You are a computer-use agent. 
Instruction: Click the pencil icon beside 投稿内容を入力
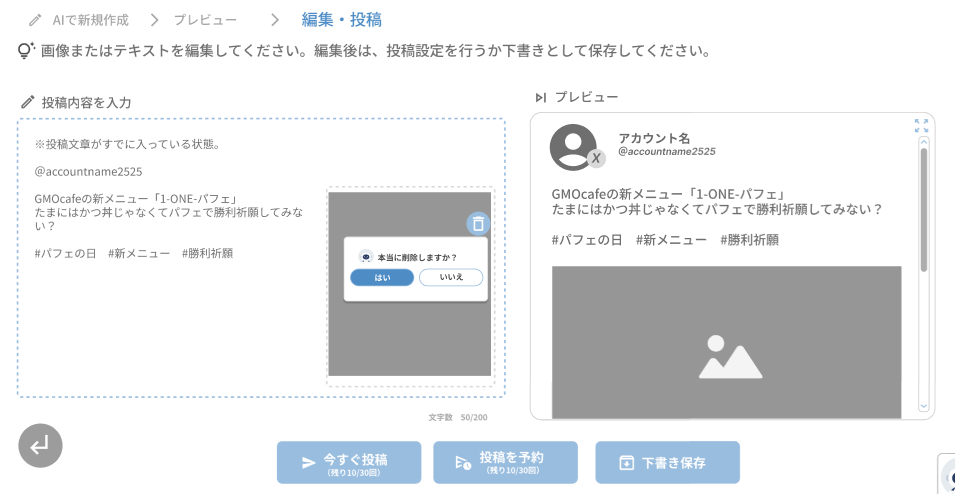(27, 102)
